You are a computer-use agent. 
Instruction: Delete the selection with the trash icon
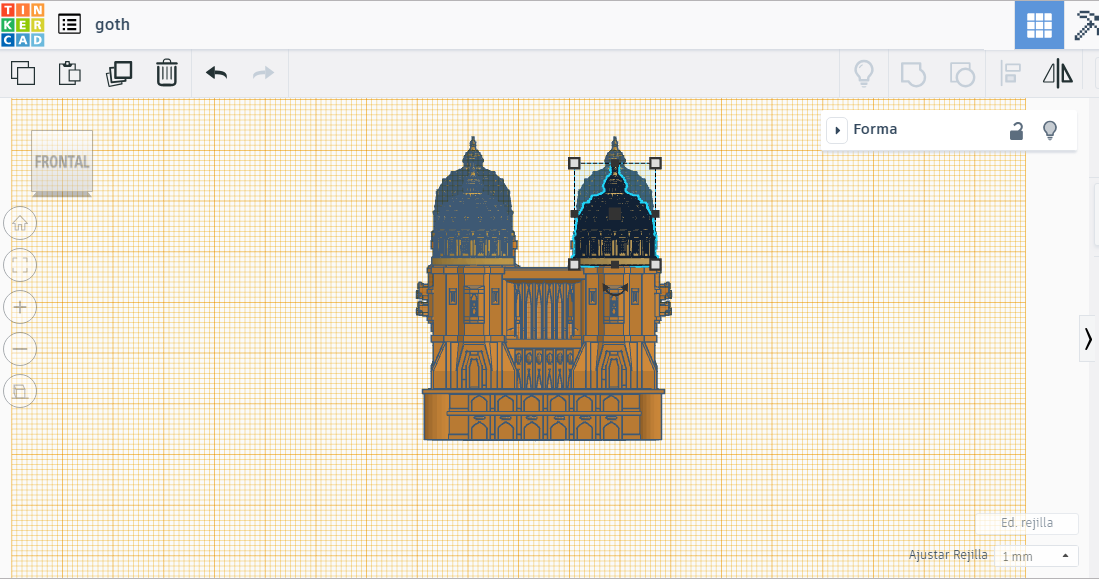(167, 73)
